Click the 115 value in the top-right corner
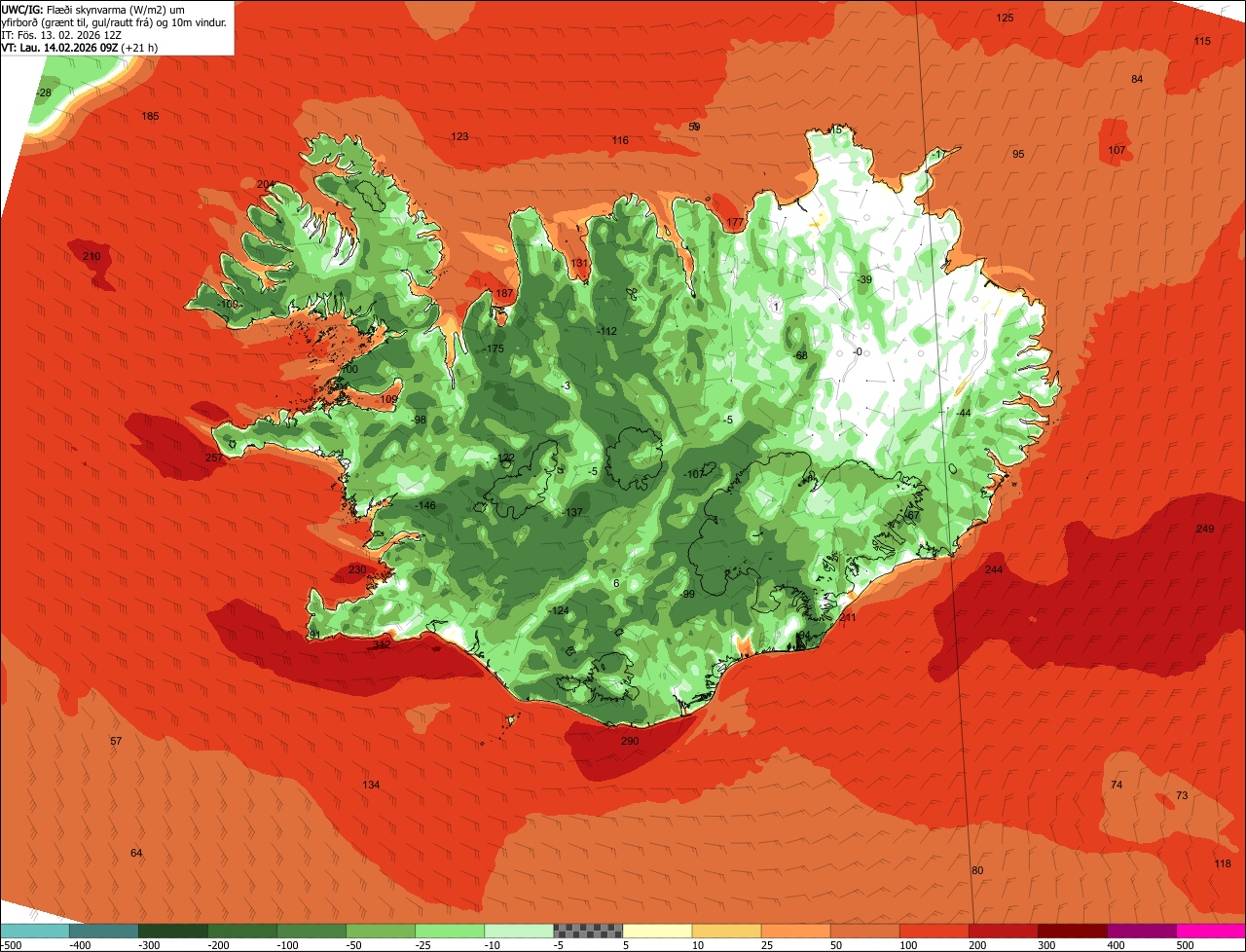The height and width of the screenshot is (952, 1246). (1202, 41)
